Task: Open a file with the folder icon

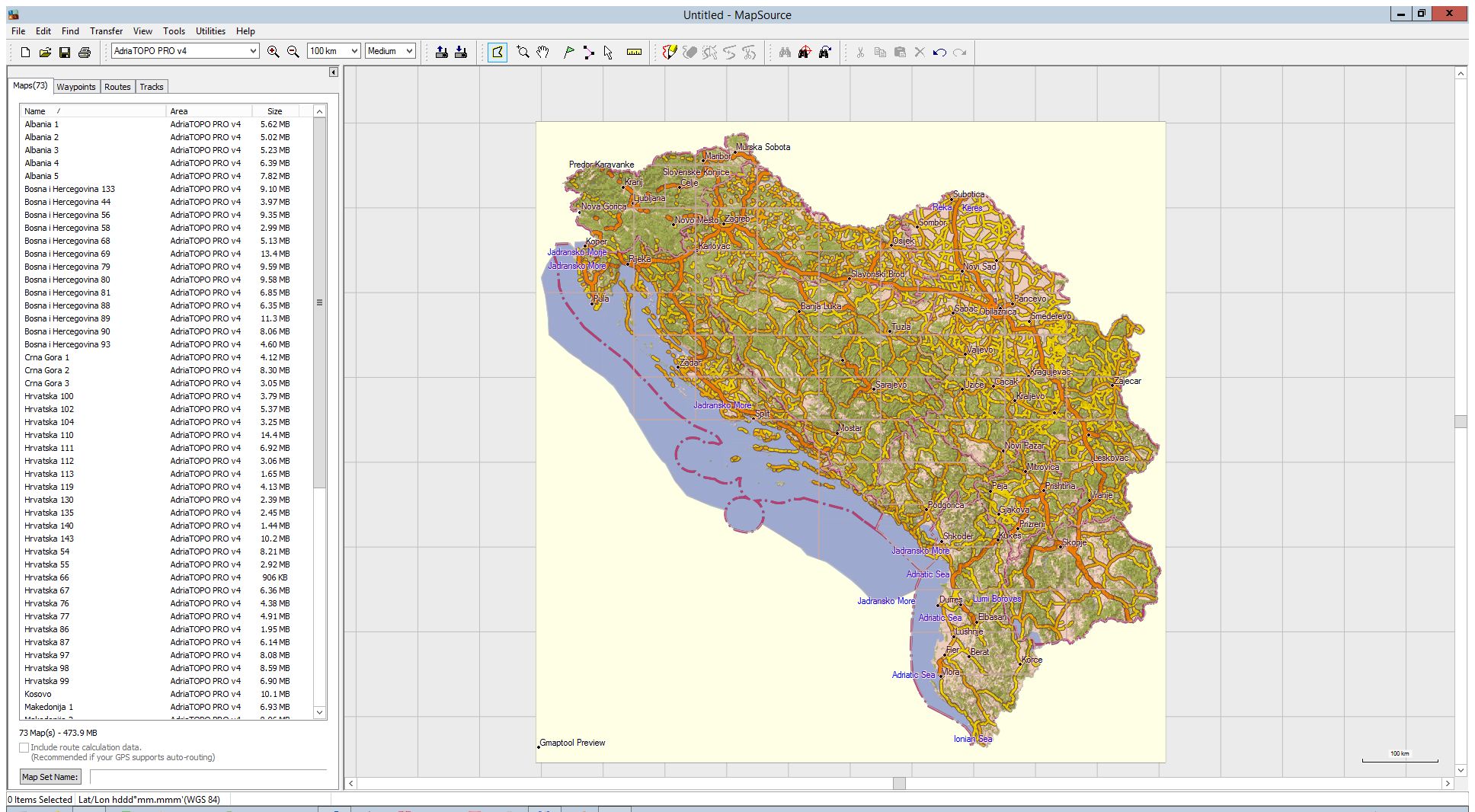Action: pos(45,53)
